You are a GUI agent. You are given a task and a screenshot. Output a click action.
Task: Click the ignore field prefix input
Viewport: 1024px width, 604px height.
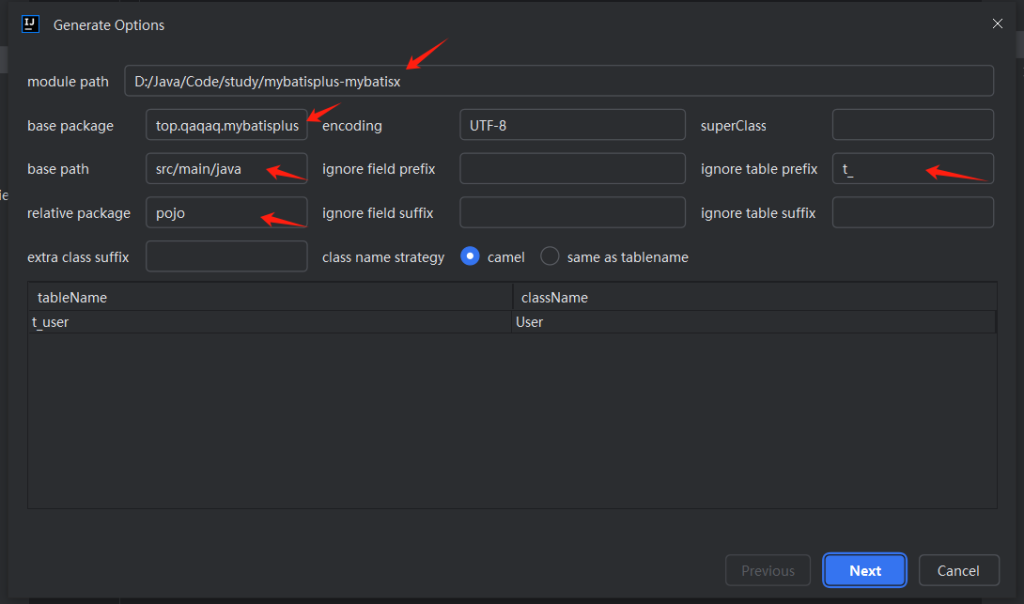point(572,169)
